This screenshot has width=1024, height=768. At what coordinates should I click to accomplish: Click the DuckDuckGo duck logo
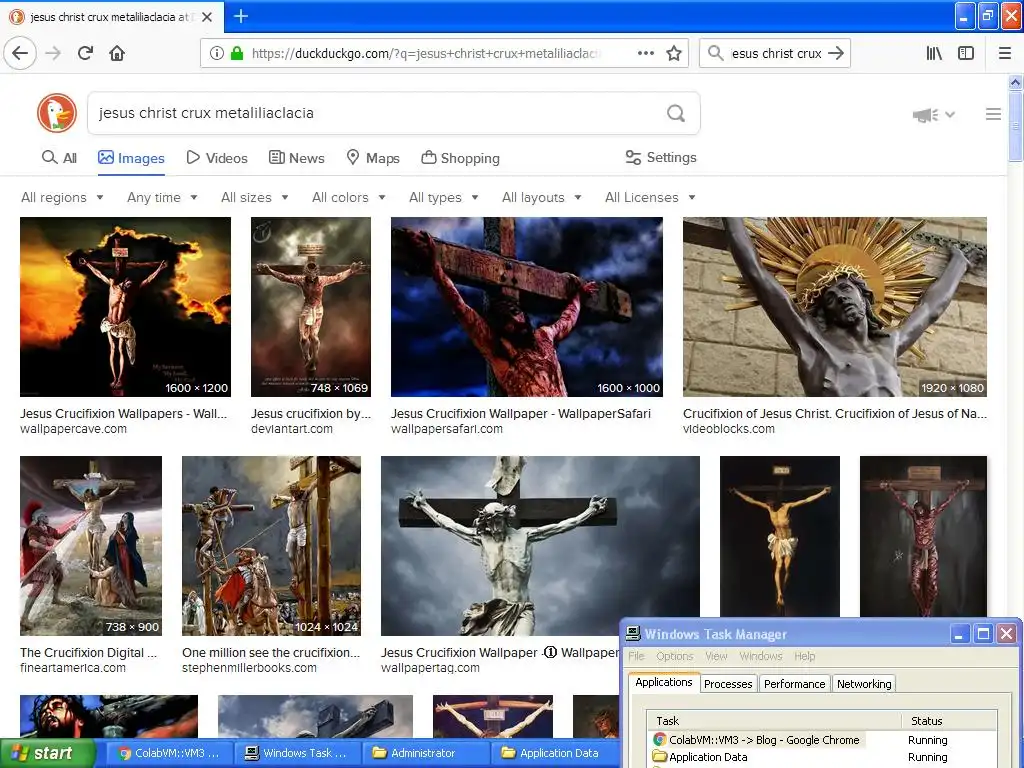(x=57, y=113)
